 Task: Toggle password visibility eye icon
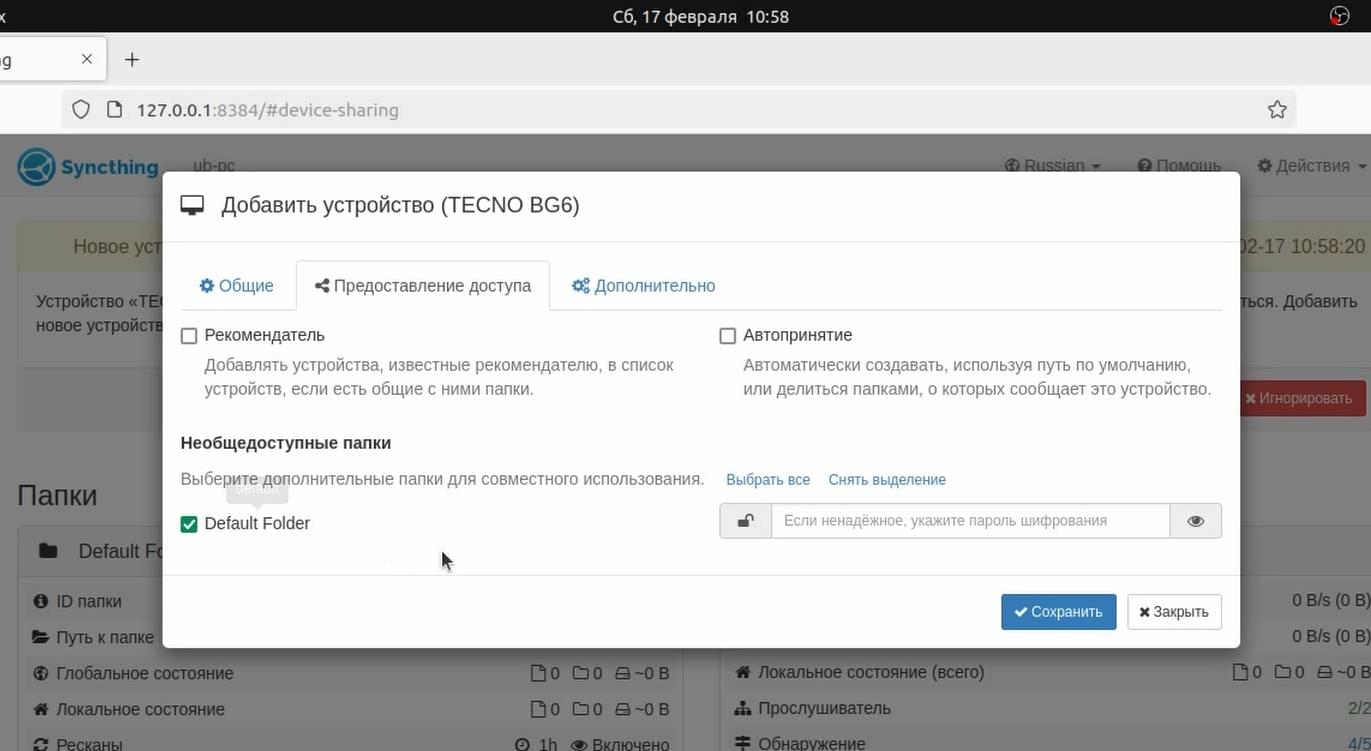tap(1196, 521)
